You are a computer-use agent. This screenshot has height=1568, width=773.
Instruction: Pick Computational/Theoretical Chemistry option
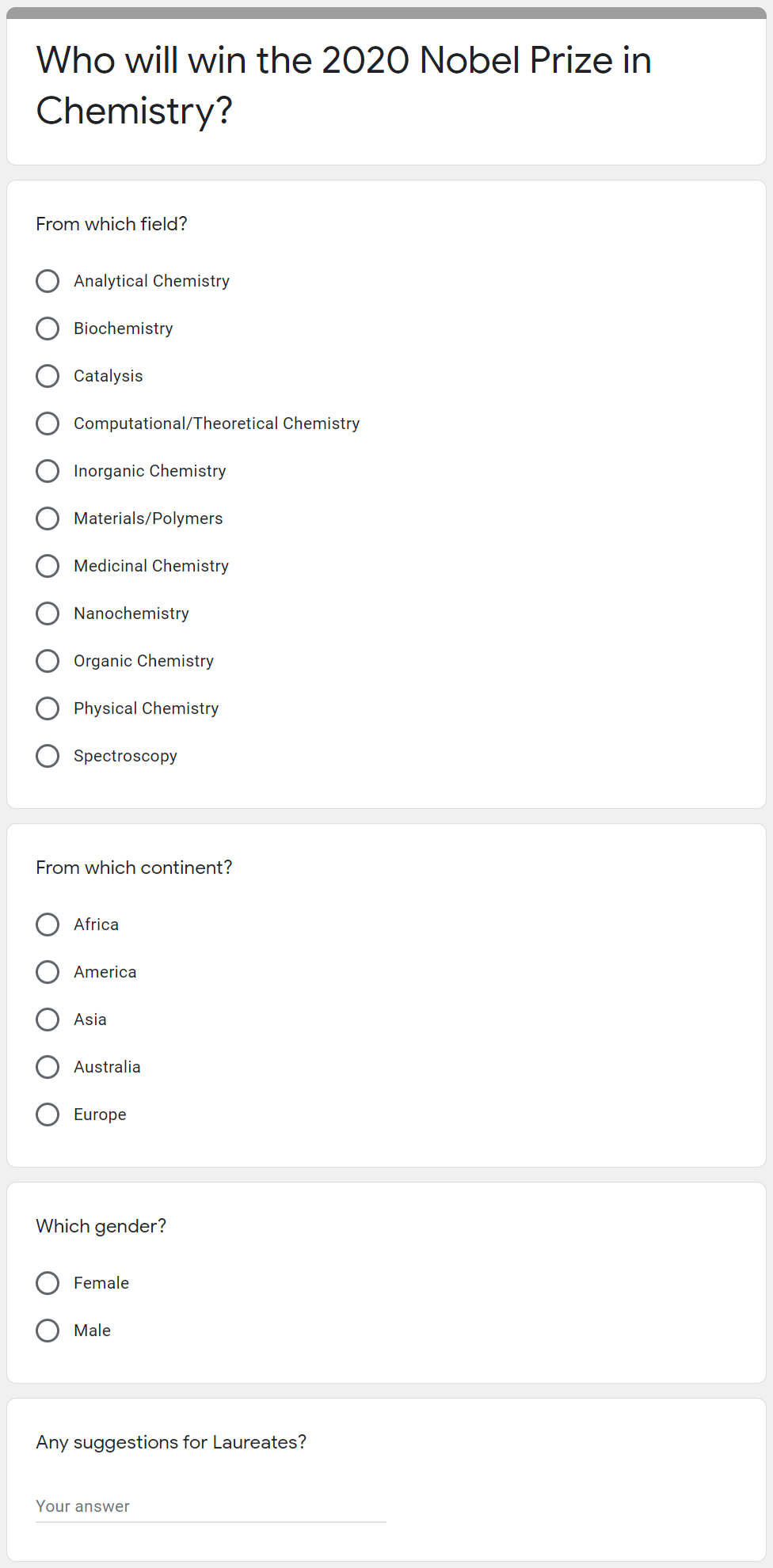tap(48, 423)
